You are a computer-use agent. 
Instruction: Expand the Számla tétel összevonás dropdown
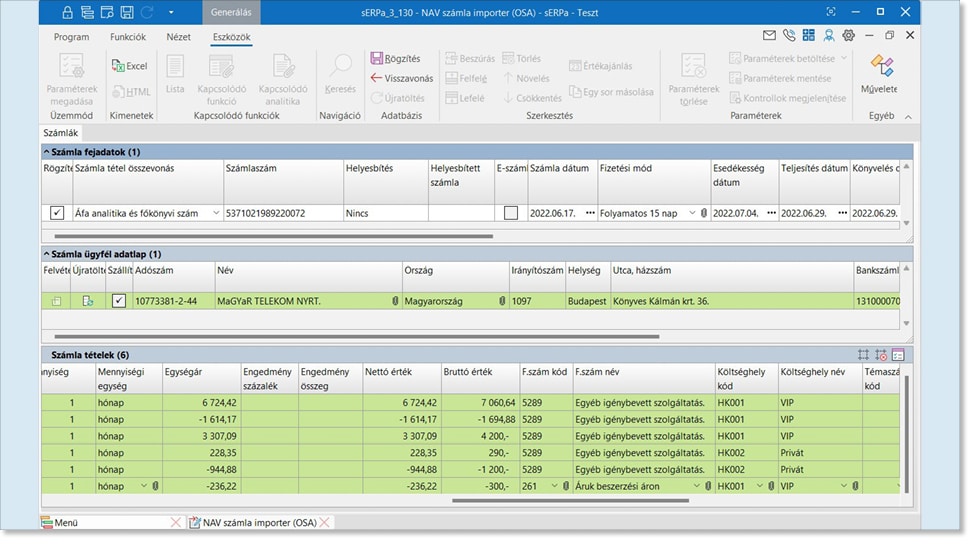217,213
